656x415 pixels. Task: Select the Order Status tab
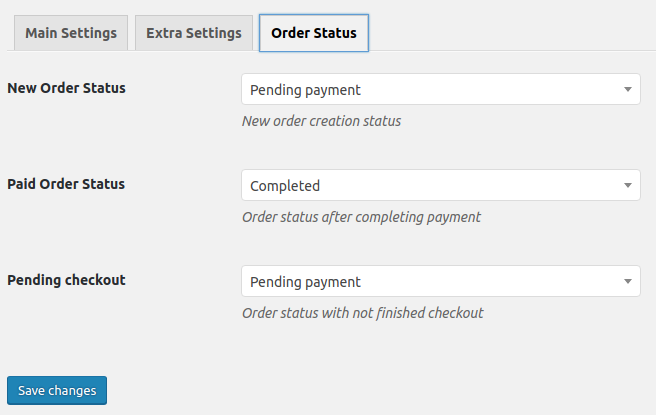314,33
